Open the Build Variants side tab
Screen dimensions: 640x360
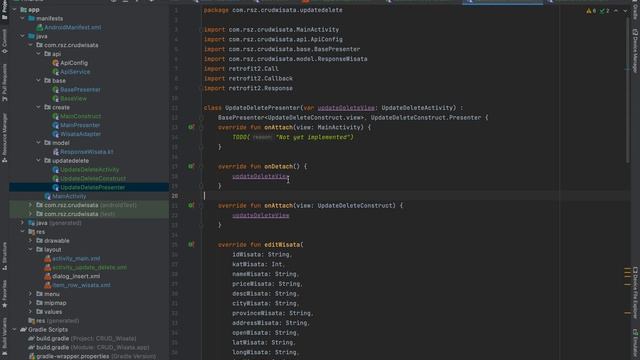(4, 337)
